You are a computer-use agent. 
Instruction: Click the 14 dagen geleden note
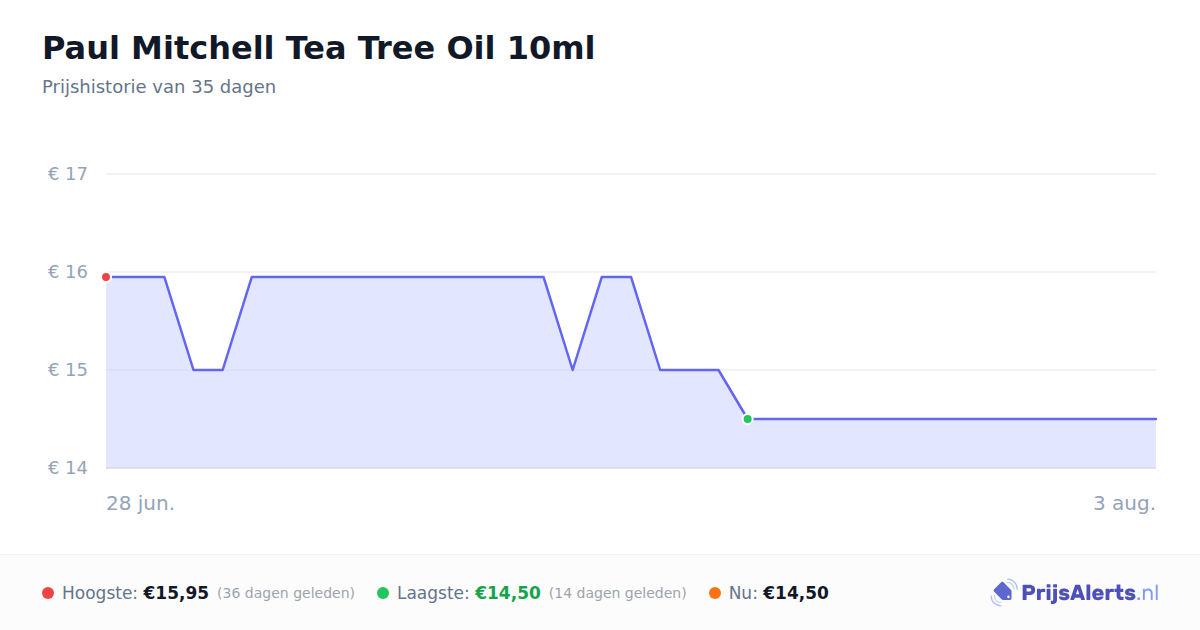tap(618, 593)
